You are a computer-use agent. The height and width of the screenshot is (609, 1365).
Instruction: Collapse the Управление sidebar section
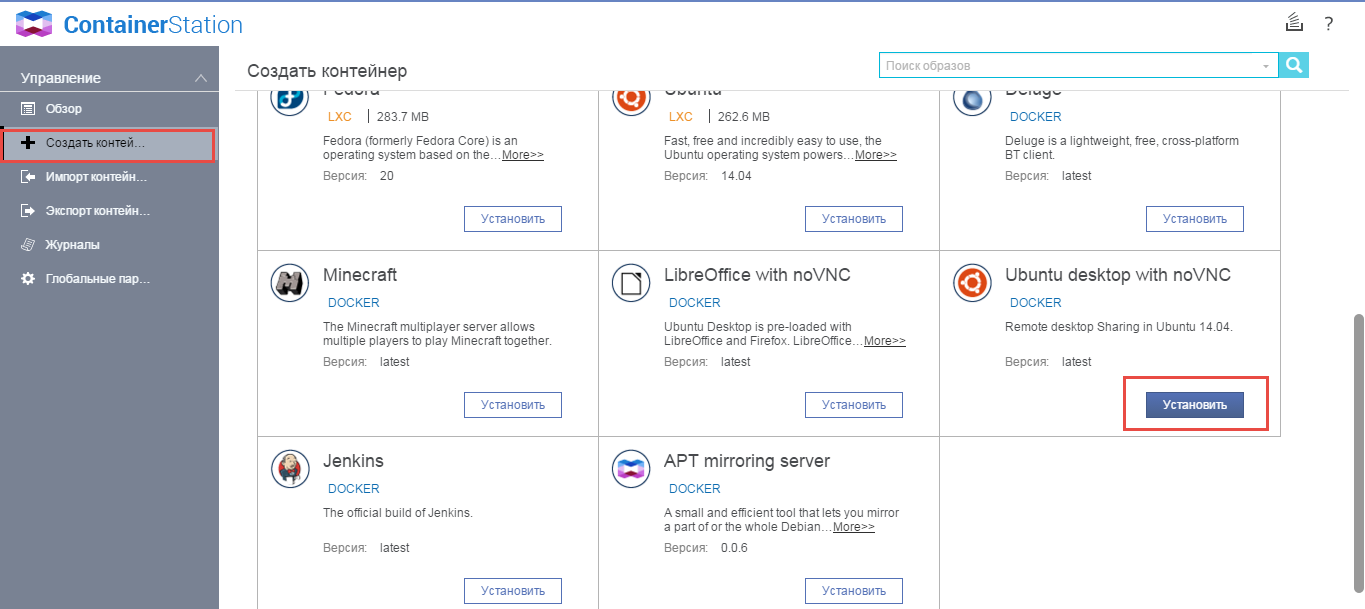tap(201, 78)
